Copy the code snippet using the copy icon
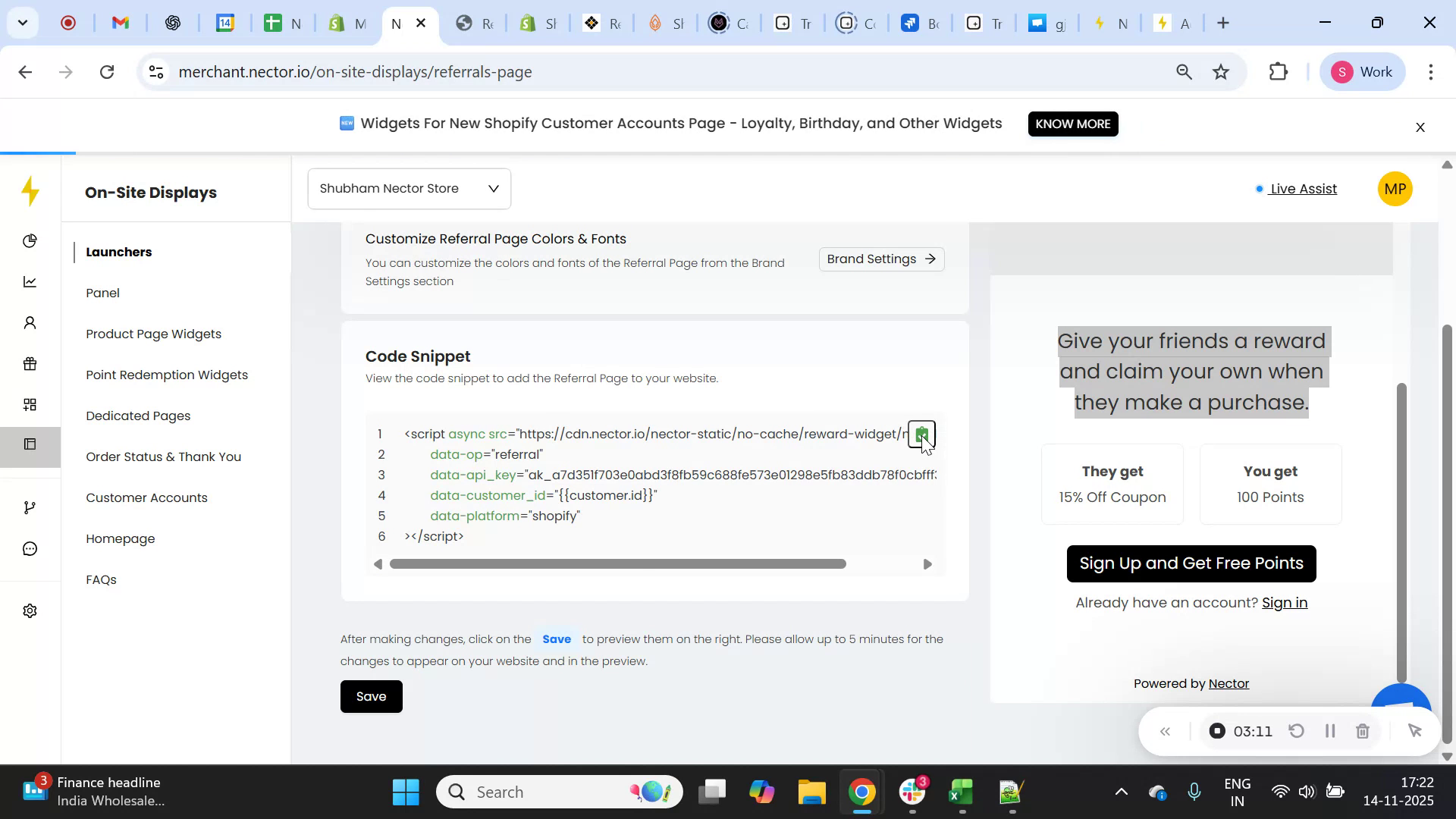 pyautogui.click(x=921, y=434)
